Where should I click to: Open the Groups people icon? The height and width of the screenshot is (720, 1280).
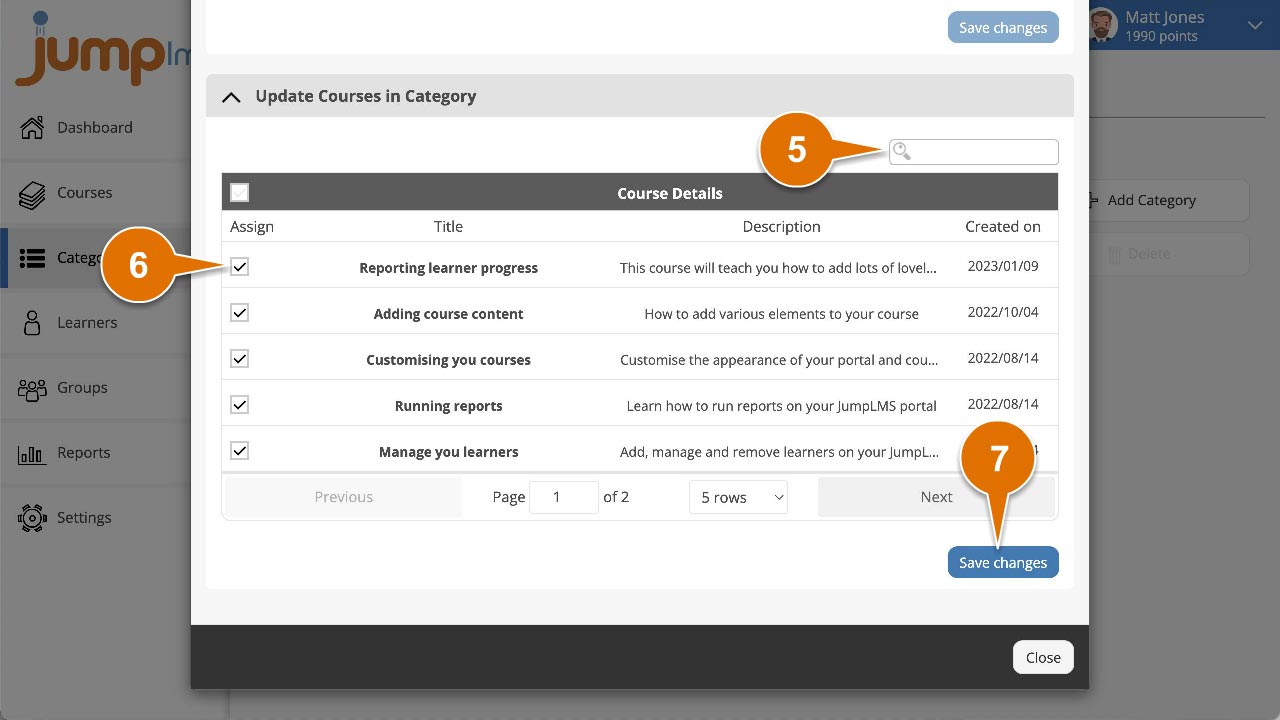pos(32,388)
